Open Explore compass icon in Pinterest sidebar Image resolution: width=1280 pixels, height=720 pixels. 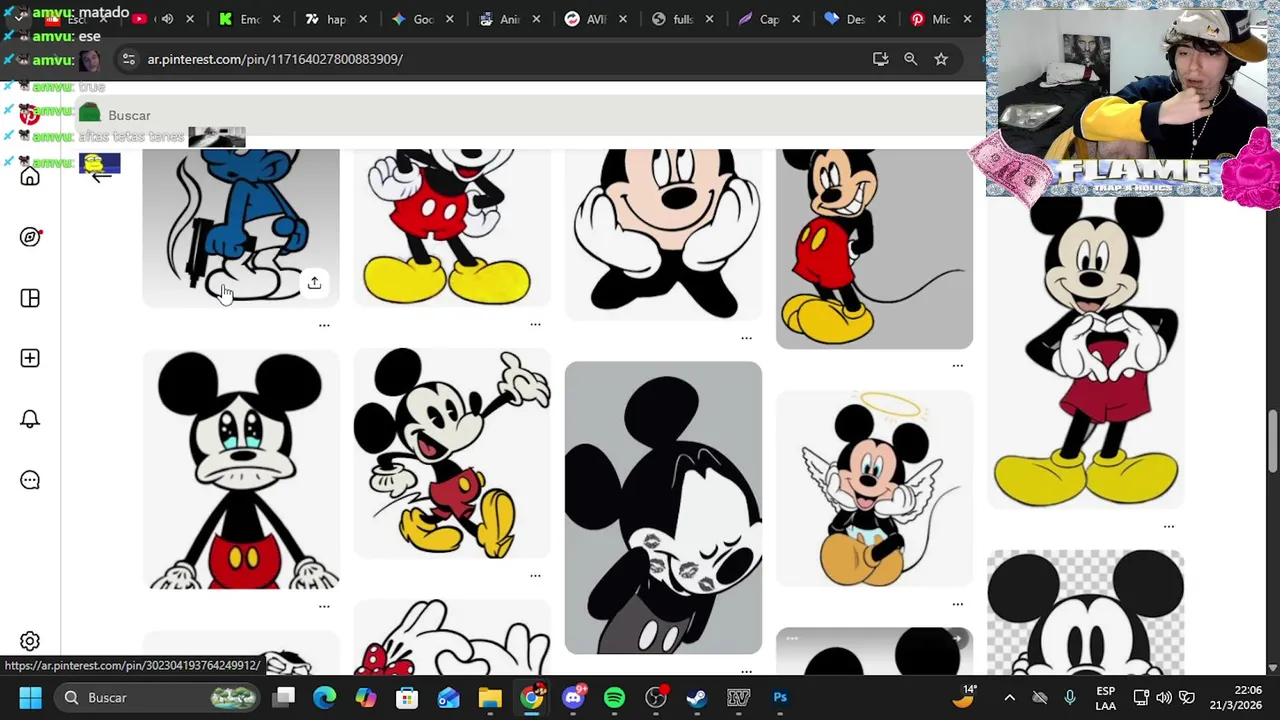pyautogui.click(x=30, y=237)
